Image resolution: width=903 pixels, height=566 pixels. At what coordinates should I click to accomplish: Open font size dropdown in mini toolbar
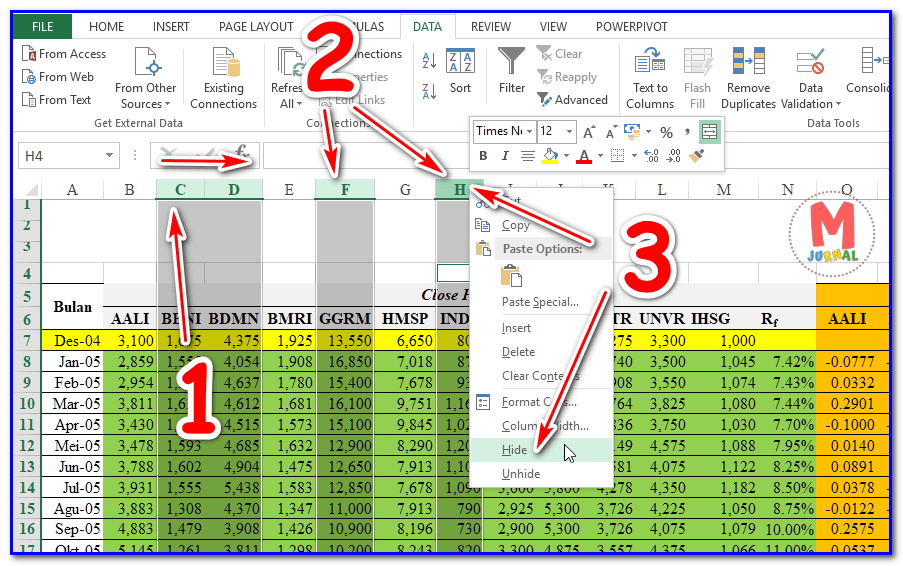[x=570, y=132]
